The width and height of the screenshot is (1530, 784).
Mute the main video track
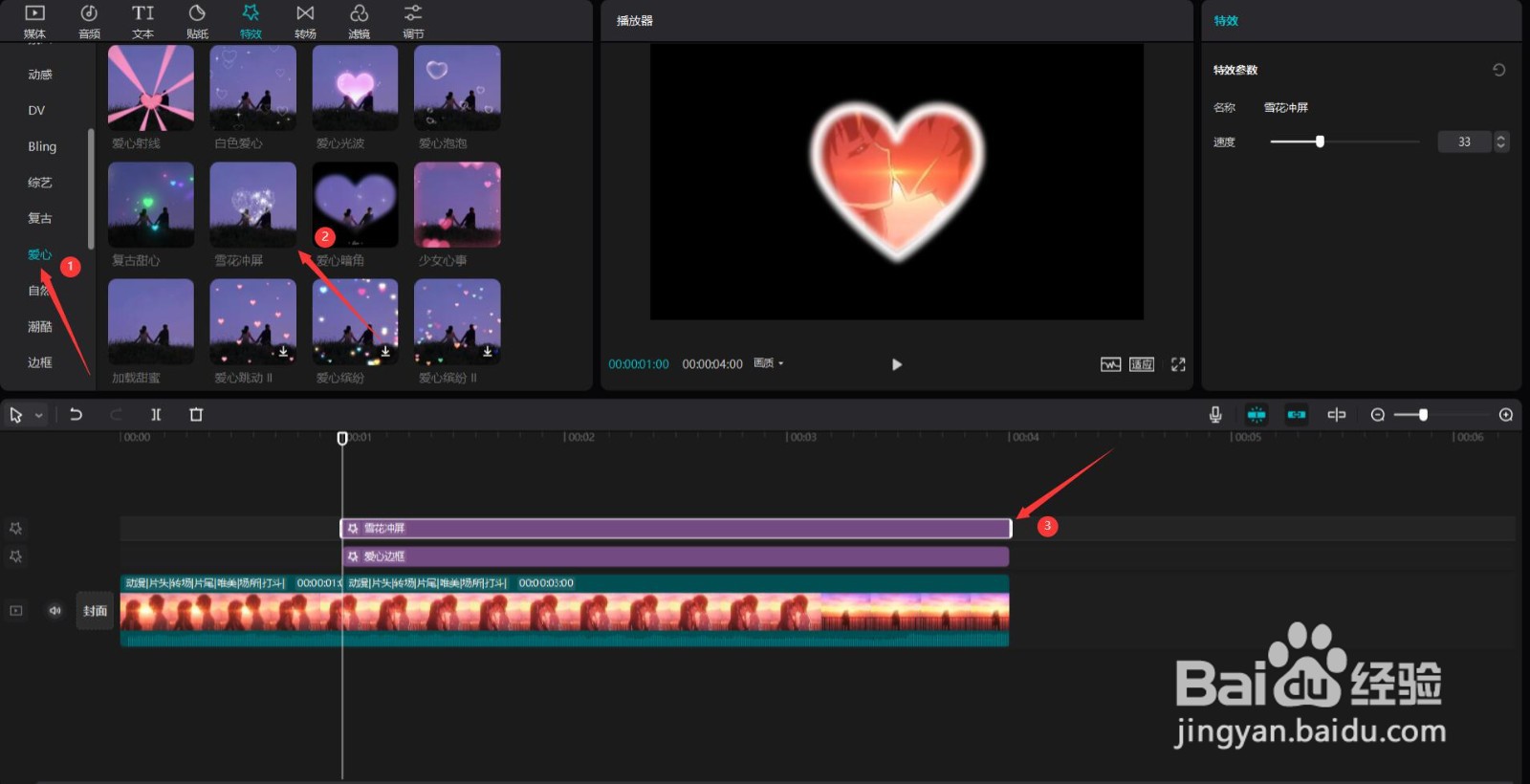[x=55, y=611]
